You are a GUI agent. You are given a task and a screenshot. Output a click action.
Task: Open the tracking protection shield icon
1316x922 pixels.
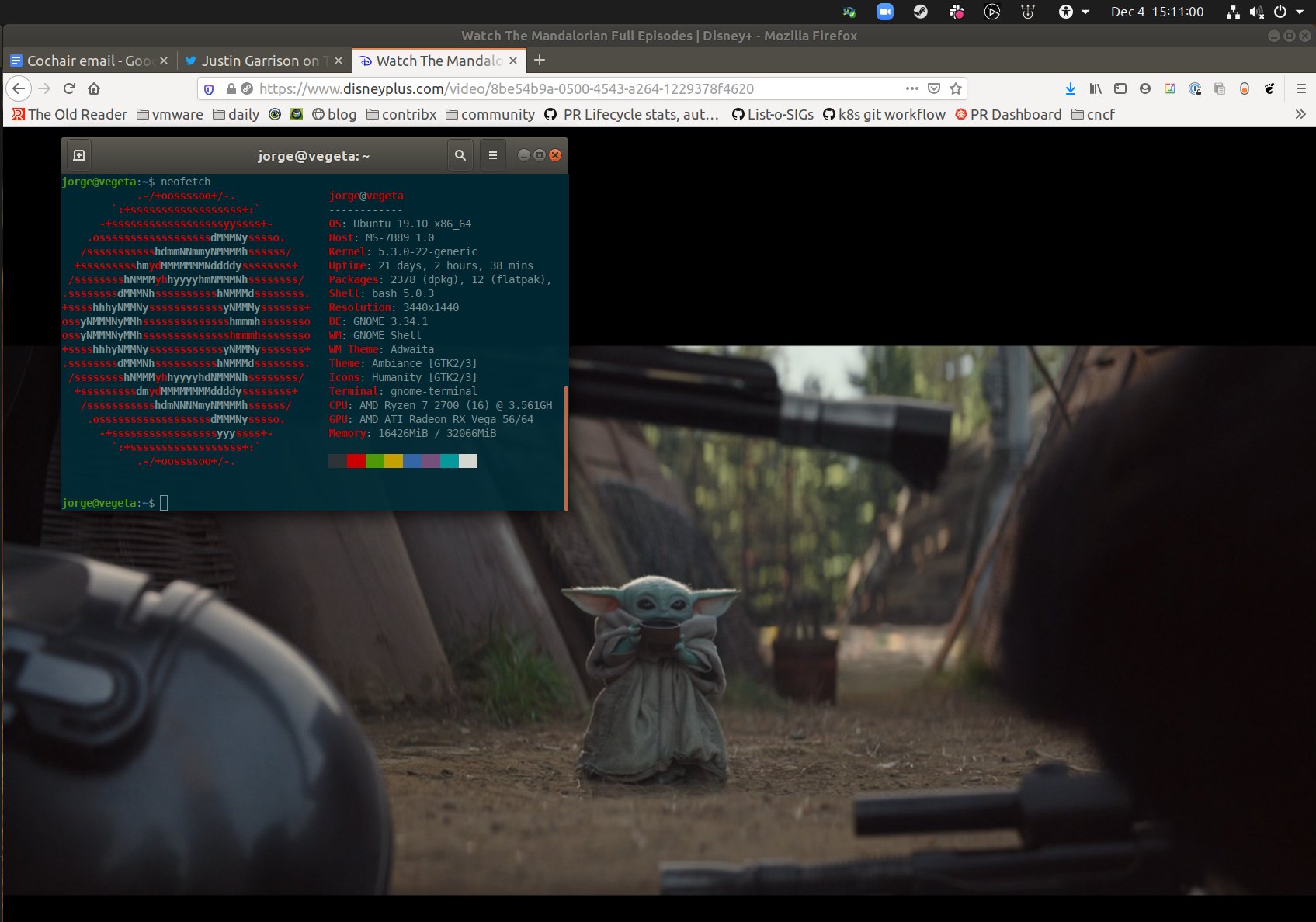click(x=209, y=88)
